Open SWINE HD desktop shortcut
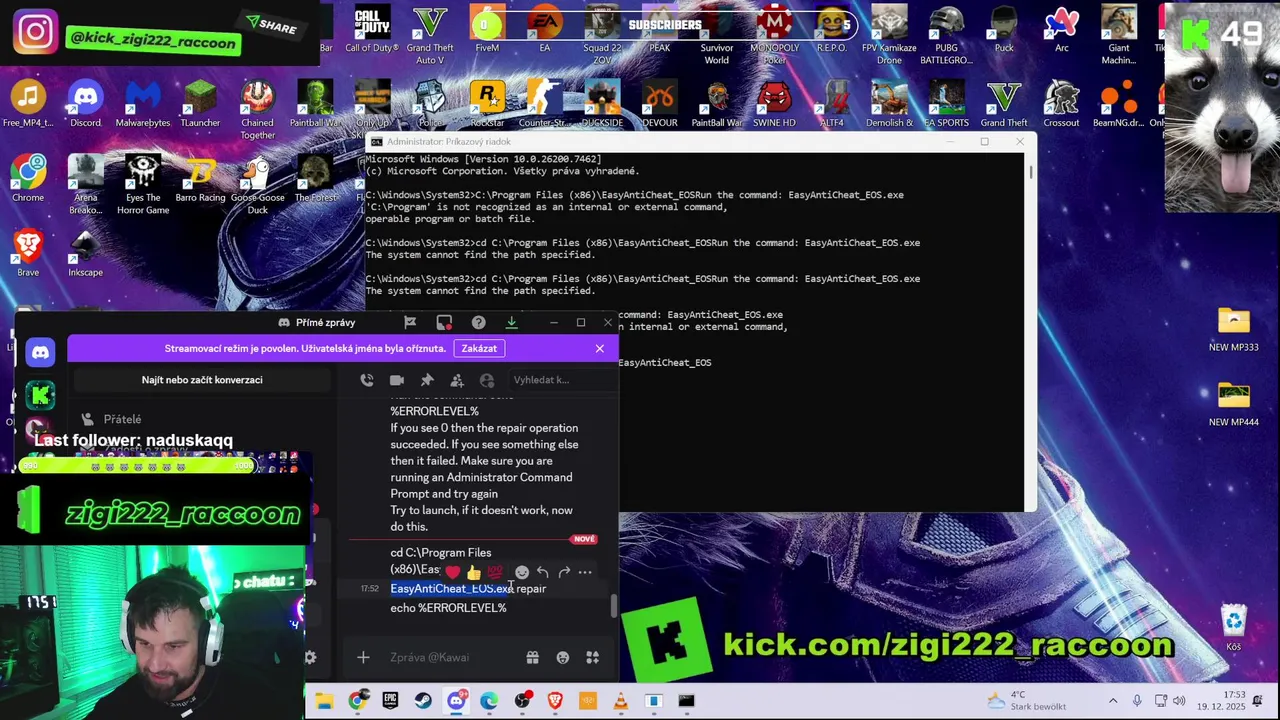1280x720 pixels. coord(774,104)
